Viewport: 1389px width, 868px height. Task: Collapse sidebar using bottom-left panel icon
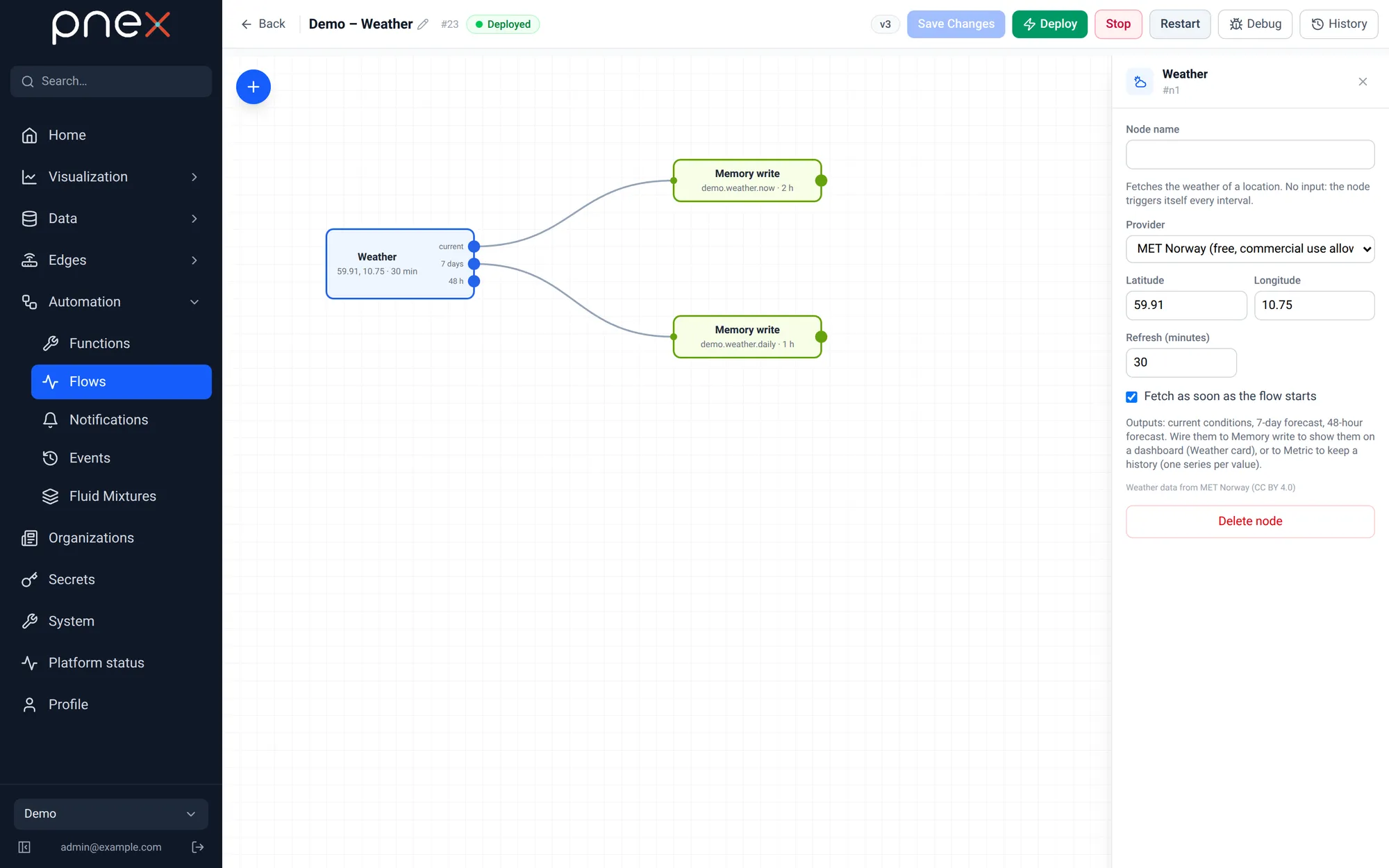(24, 847)
